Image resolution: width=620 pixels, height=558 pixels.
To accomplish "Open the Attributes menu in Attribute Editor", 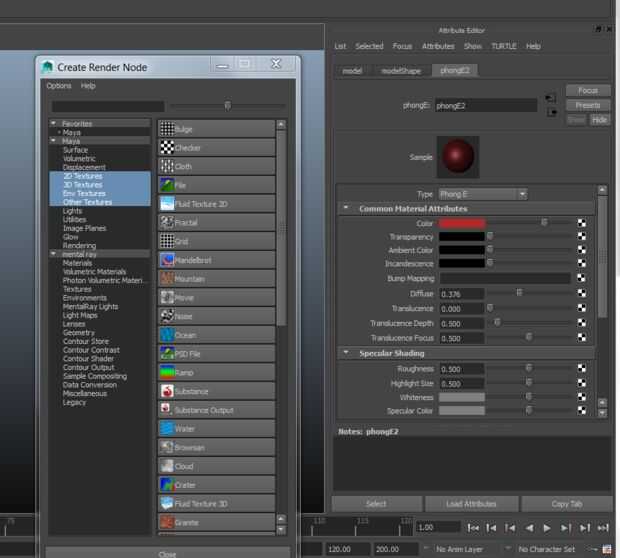I will pyautogui.click(x=438, y=46).
